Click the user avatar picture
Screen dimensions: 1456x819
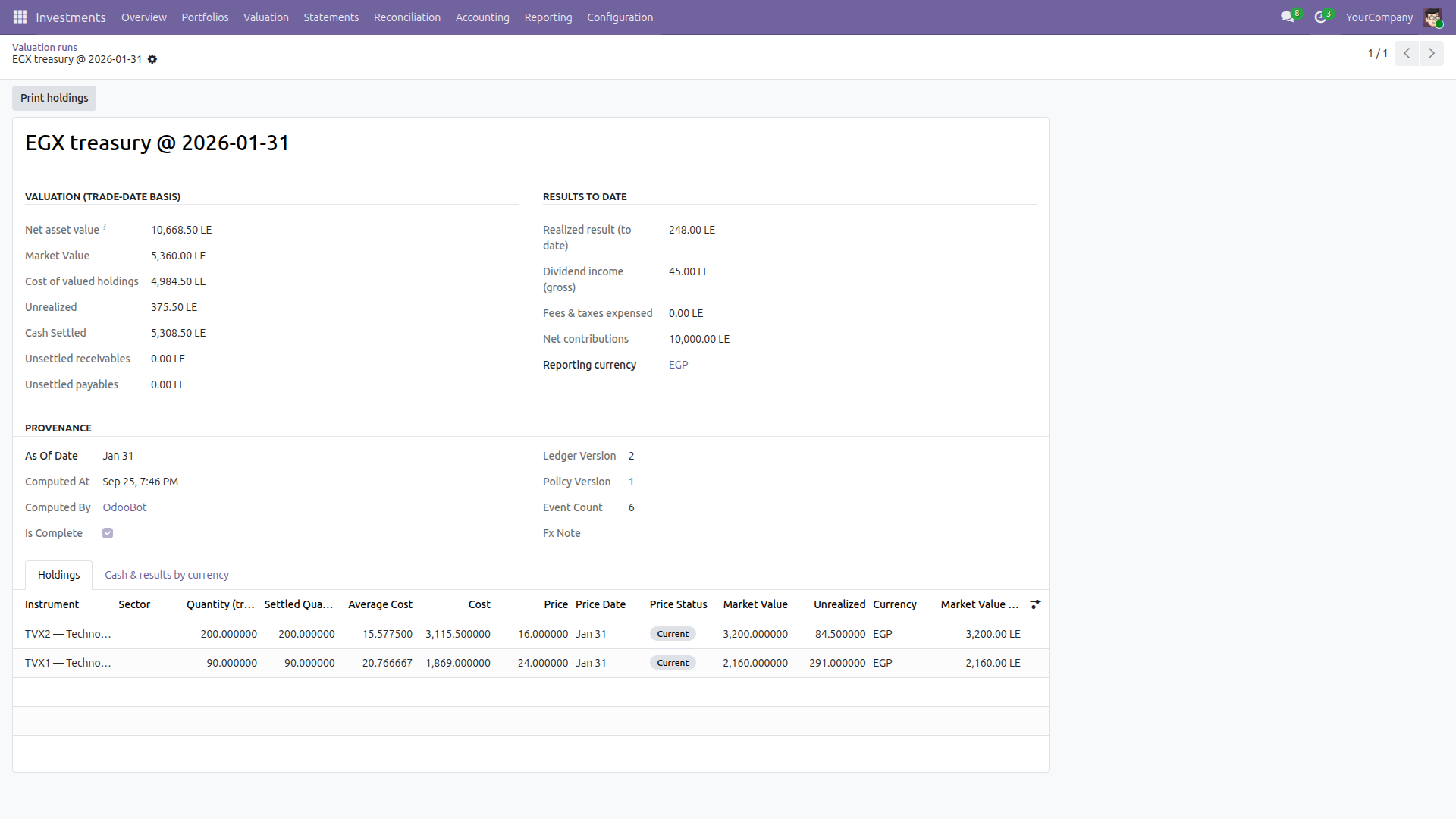(x=1432, y=17)
